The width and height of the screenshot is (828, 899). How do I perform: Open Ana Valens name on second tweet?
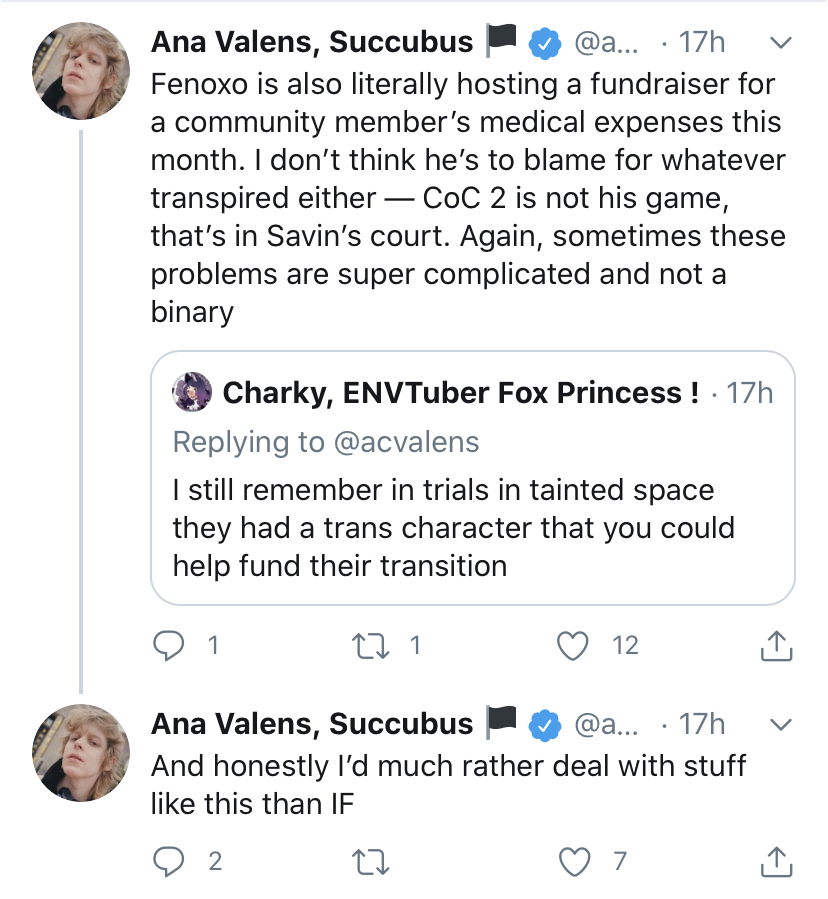point(312,724)
